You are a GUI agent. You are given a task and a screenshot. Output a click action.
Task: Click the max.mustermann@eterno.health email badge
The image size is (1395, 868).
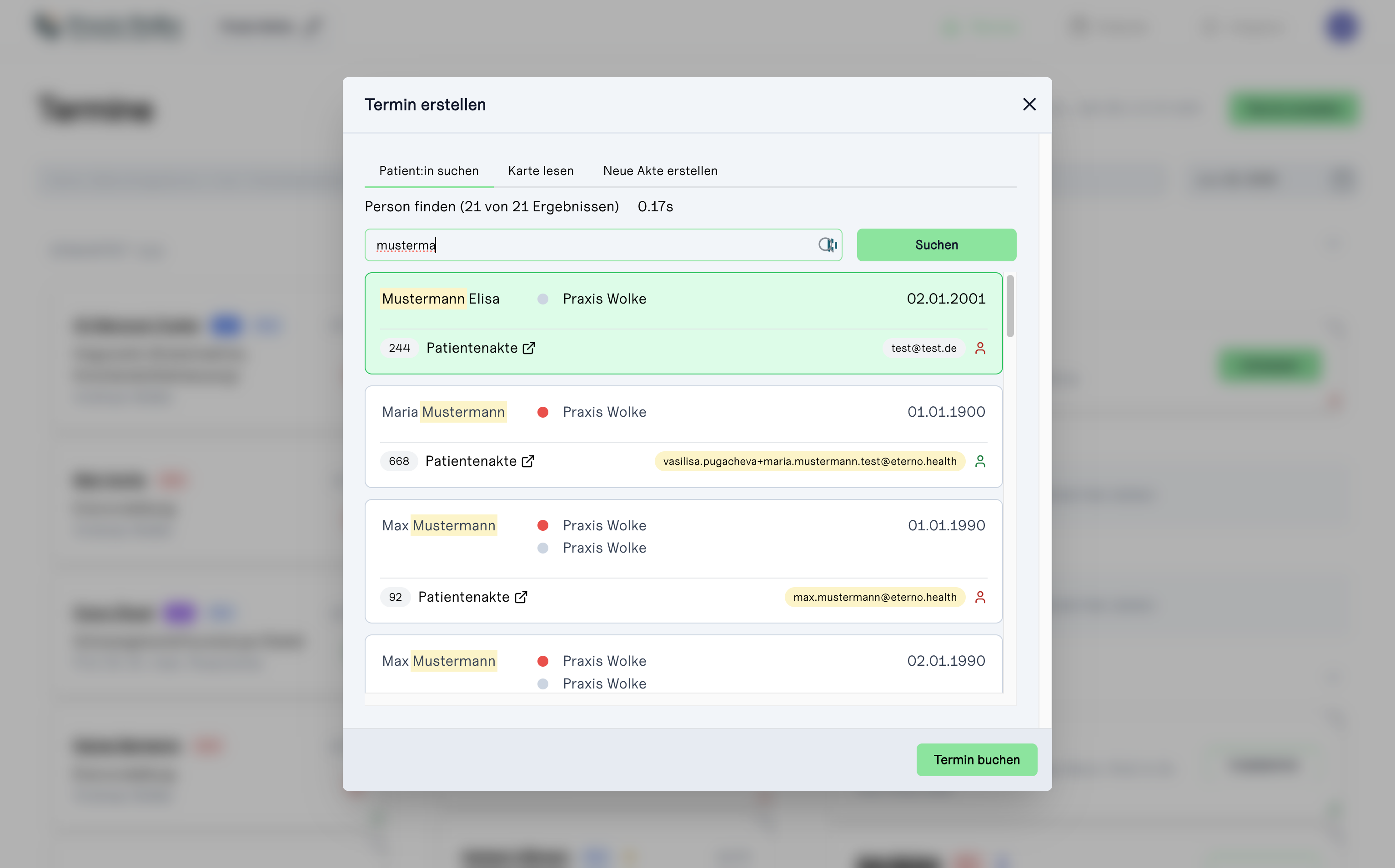tap(875, 597)
